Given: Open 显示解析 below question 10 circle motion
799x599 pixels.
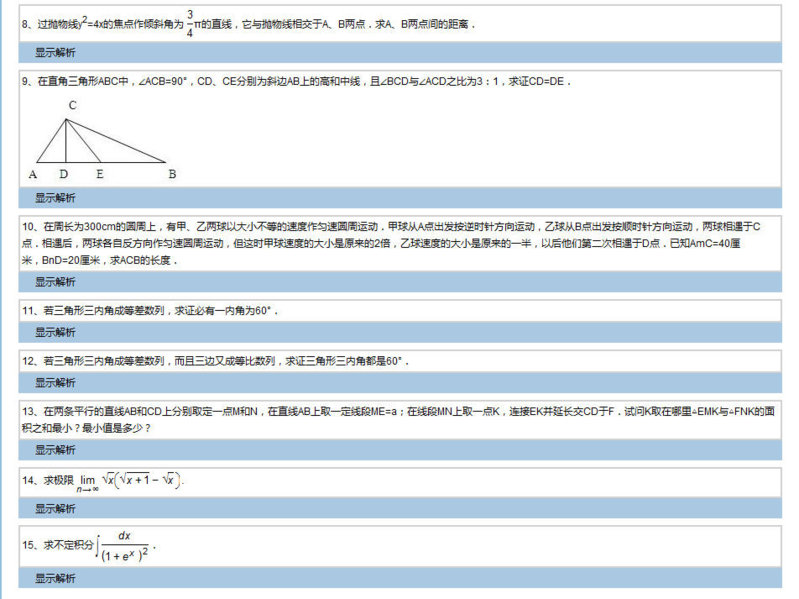Looking at the screenshot, I should click(55, 281).
